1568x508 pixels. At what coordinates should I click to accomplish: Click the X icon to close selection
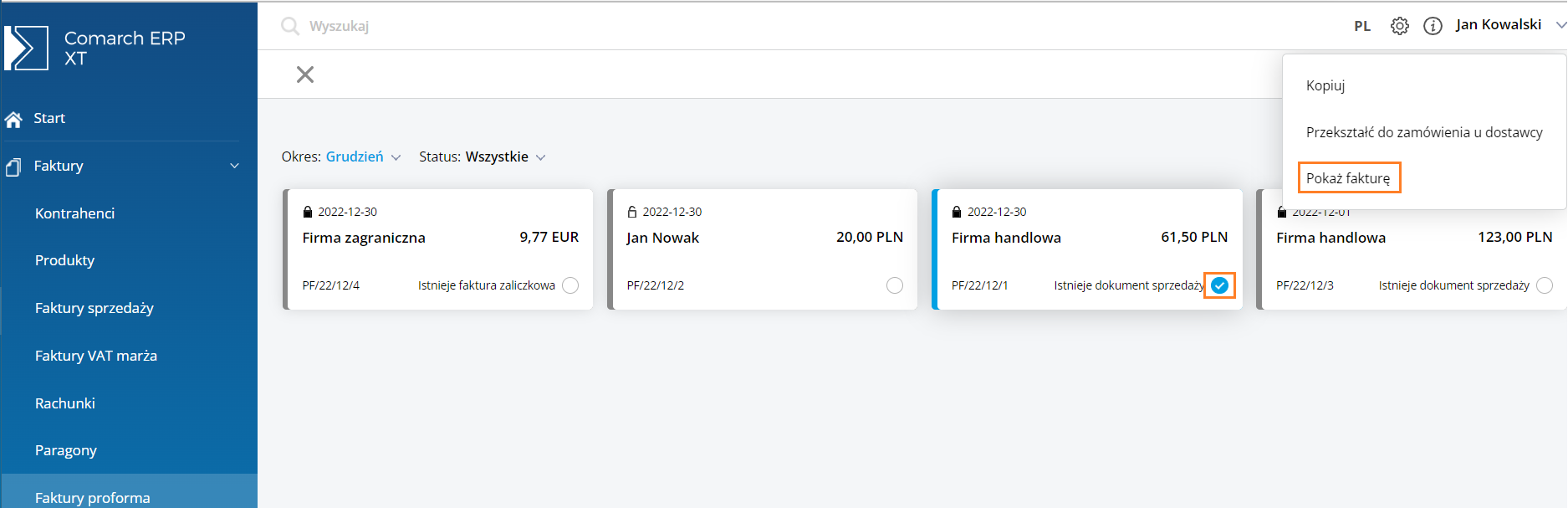tap(305, 74)
